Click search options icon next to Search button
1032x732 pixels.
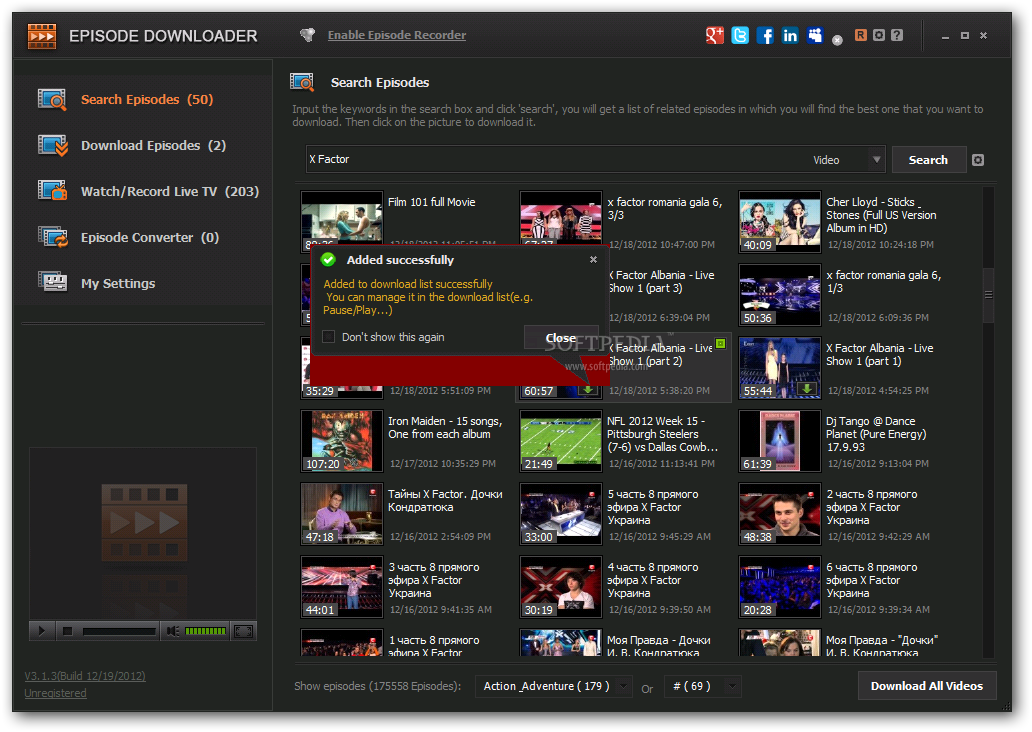click(x=978, y=160)
